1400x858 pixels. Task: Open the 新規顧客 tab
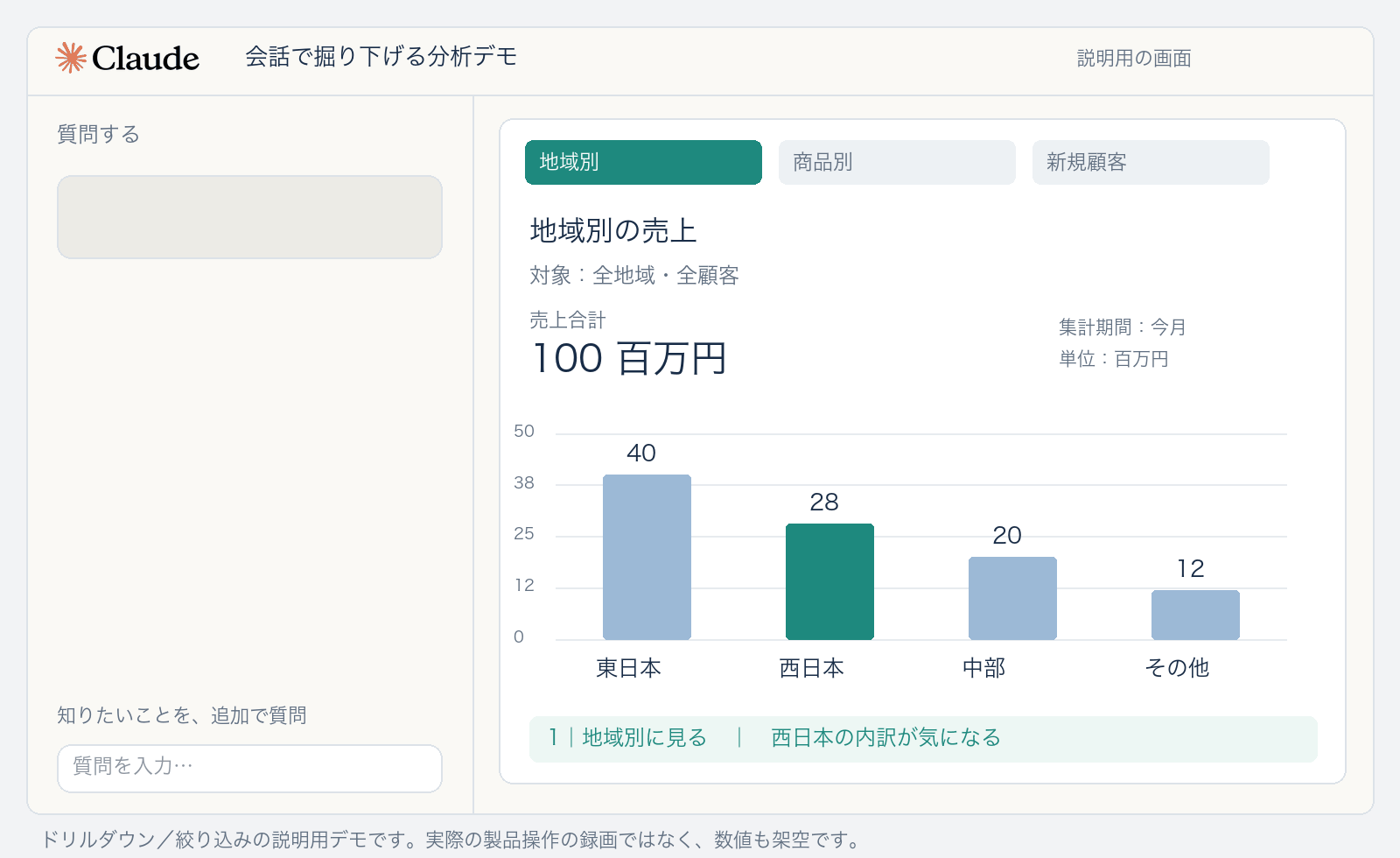pos(1151,162)
